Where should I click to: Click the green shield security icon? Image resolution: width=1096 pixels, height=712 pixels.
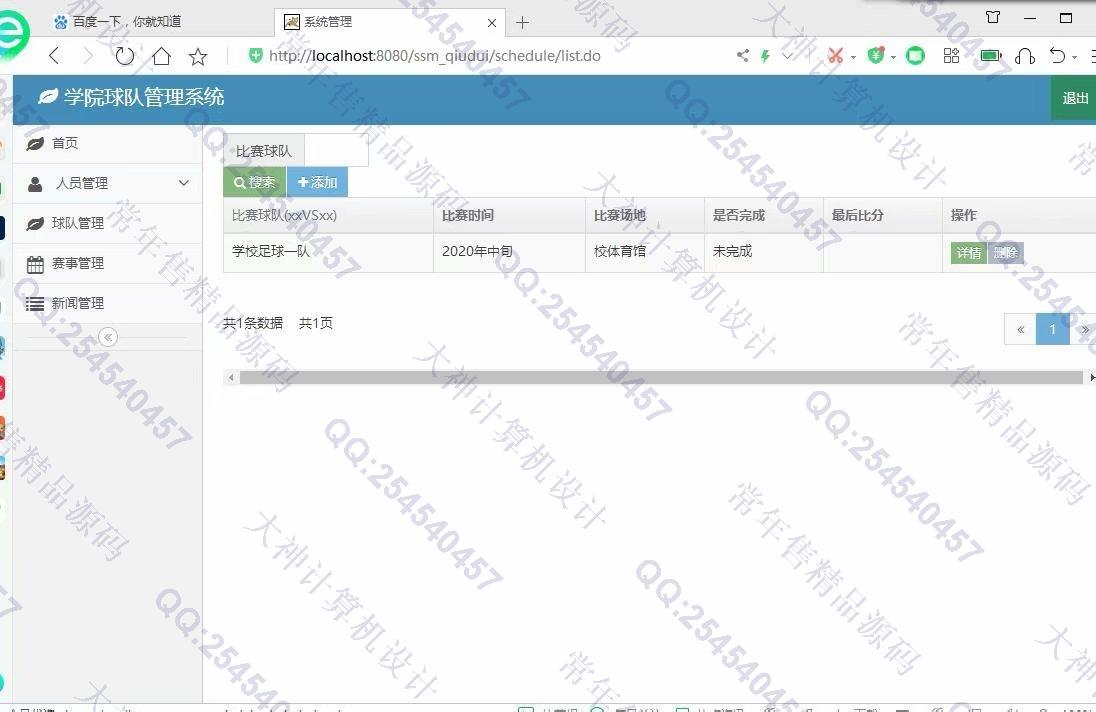[x=255, y=55]
